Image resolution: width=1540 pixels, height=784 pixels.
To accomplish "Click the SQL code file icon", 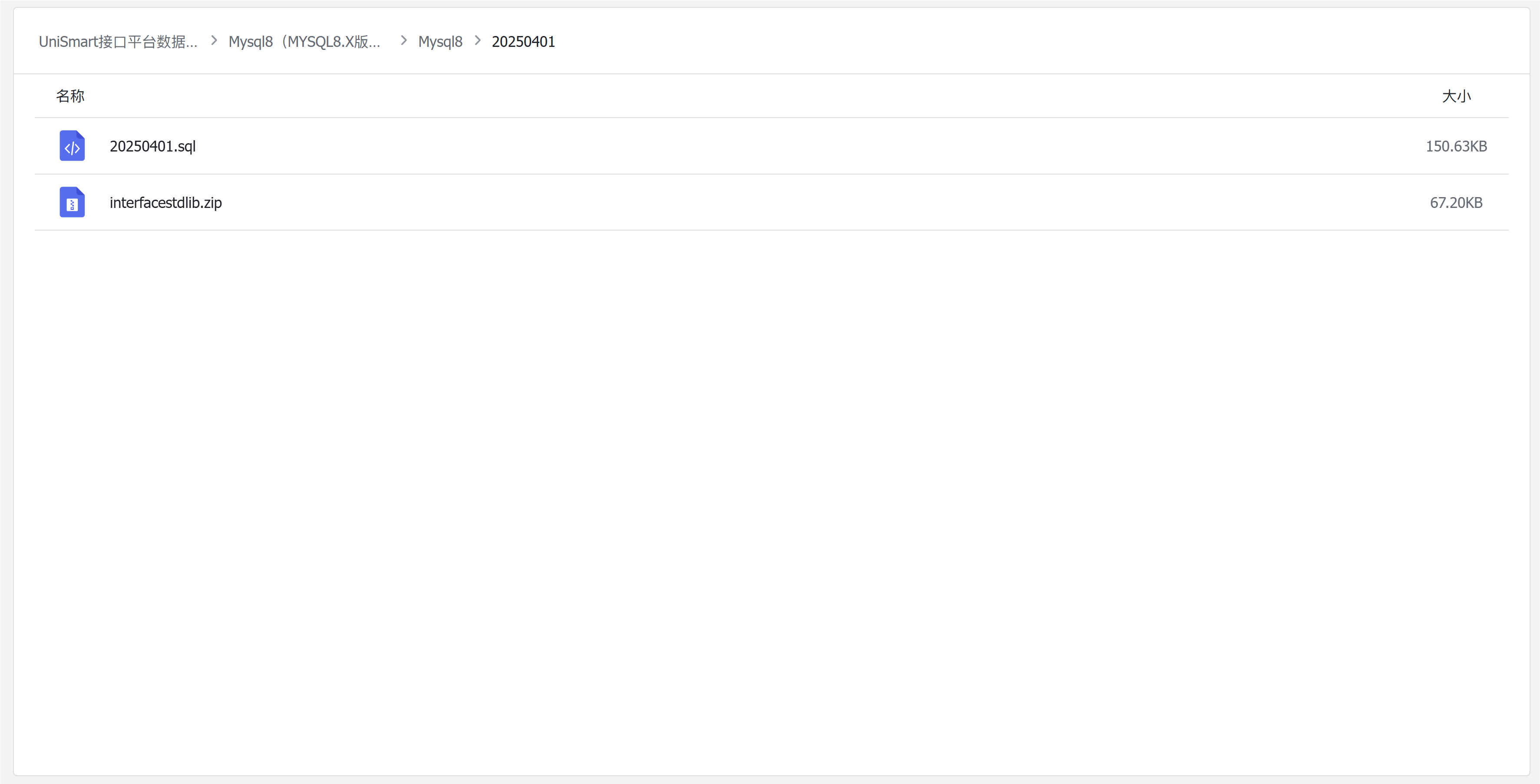I will pyautogui.click(x=72, y=146).
